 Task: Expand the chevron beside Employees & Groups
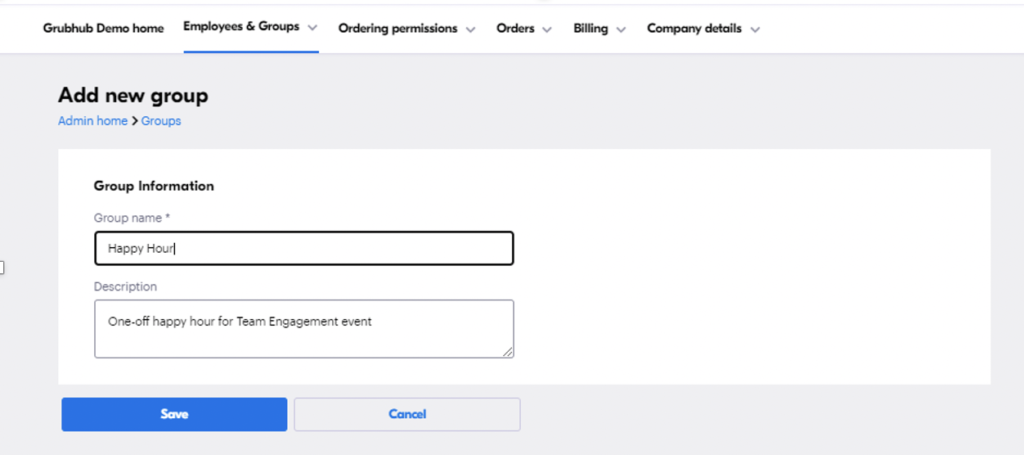pos(312,28)
